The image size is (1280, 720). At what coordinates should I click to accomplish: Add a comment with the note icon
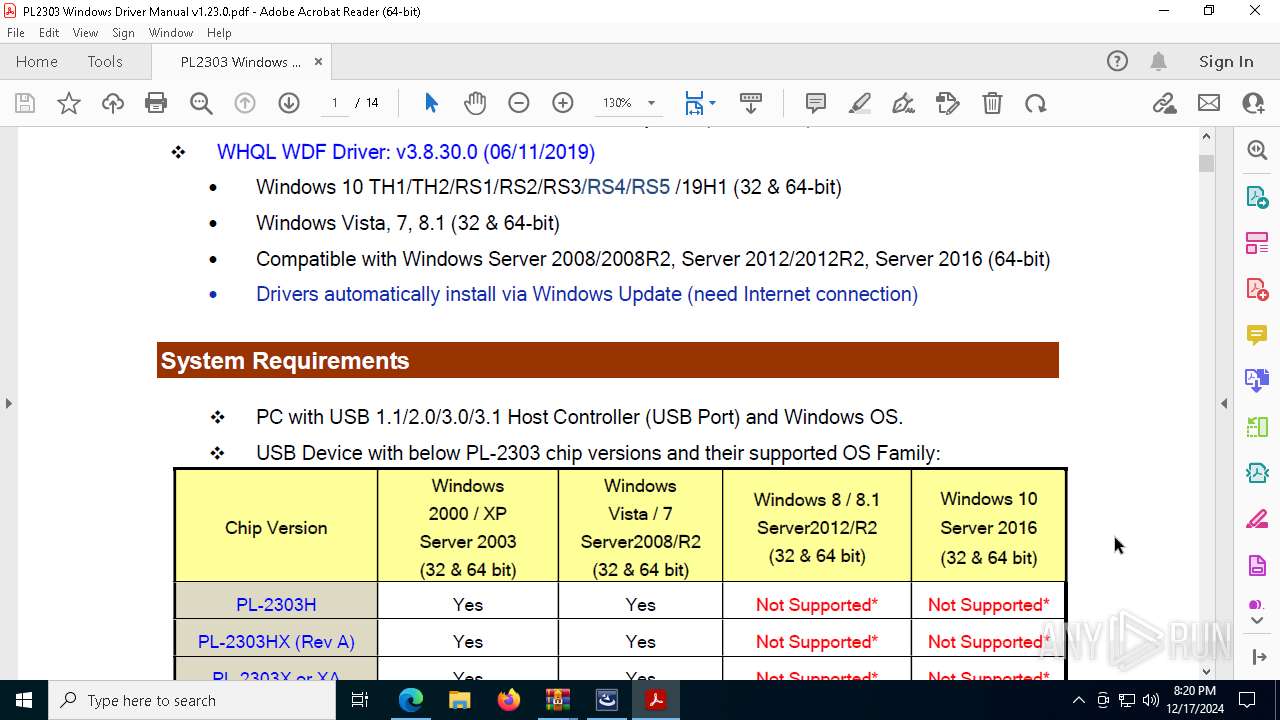[815, 103]
